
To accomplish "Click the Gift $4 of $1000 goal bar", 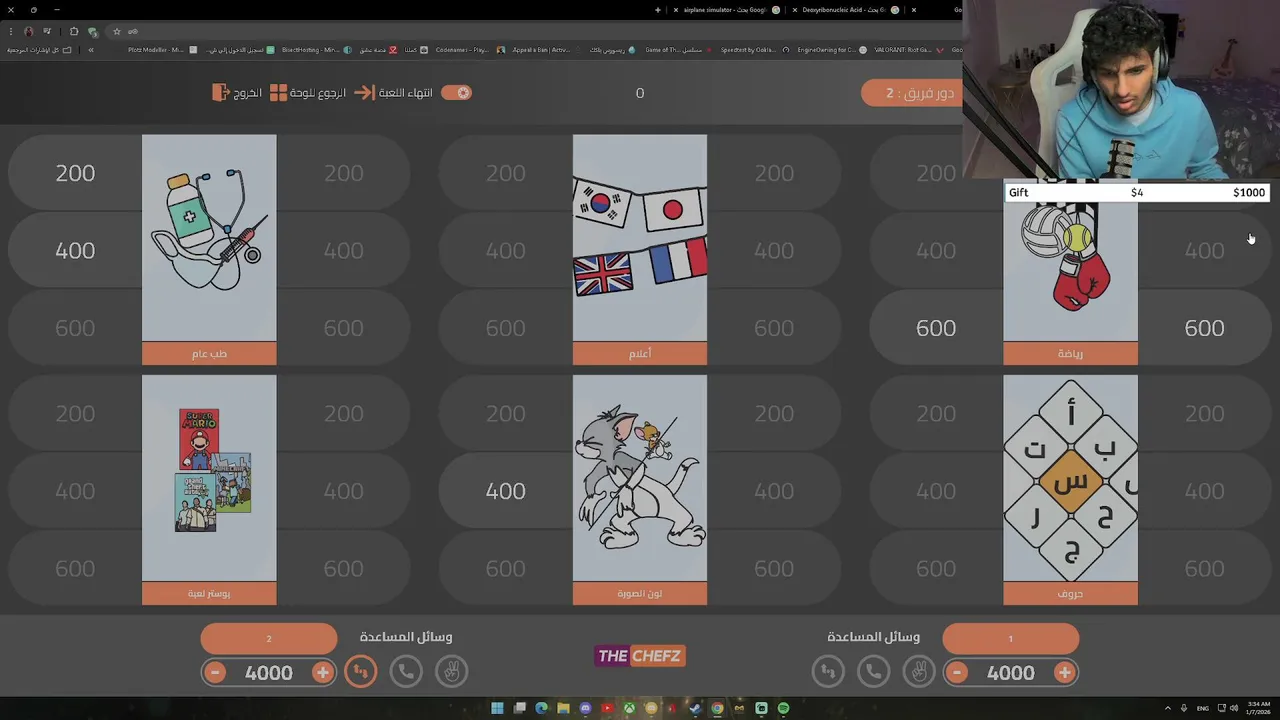I will pos(1137,192).
